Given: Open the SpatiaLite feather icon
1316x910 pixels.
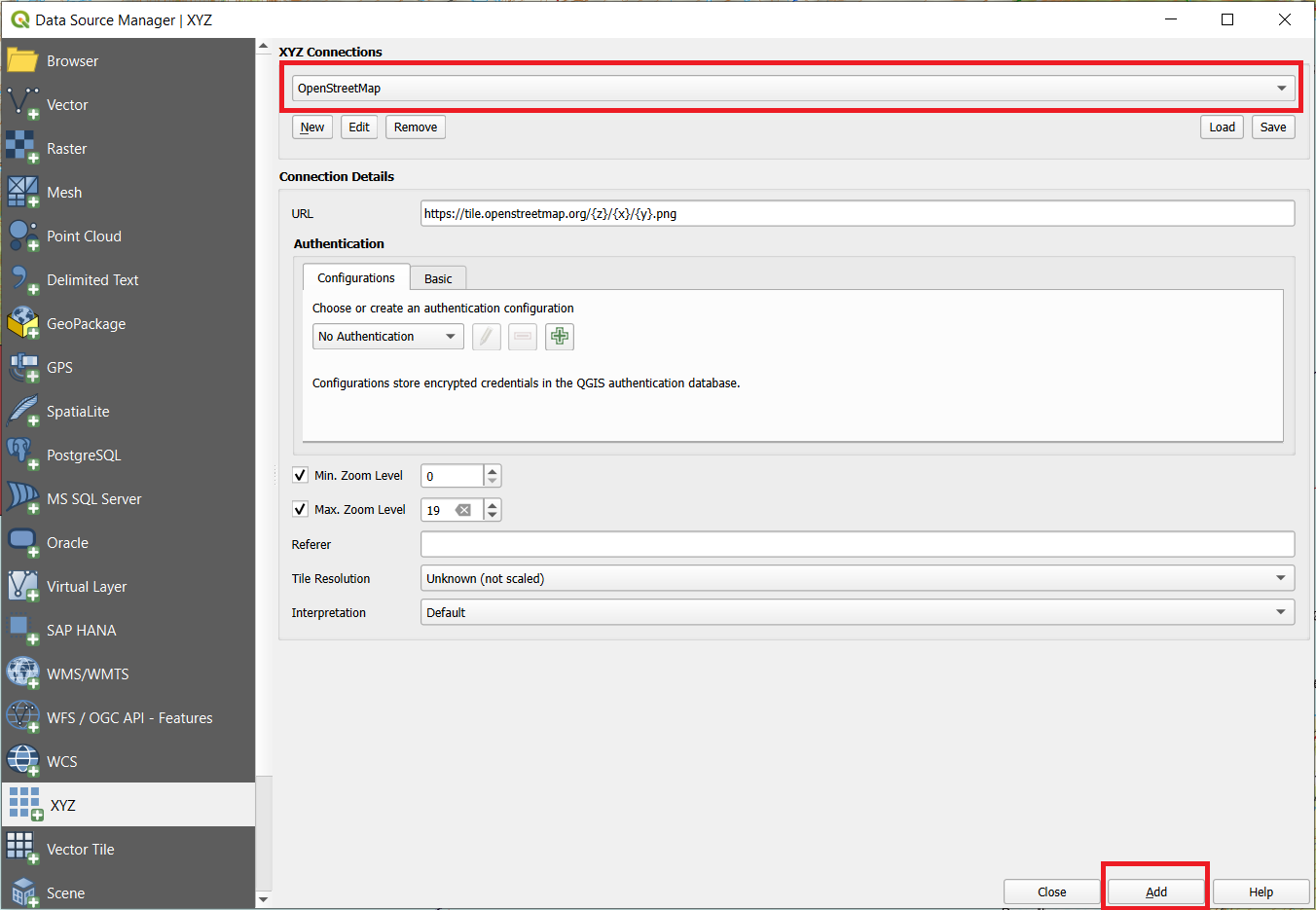Looking at the screenshot, I should click(22, 411).
